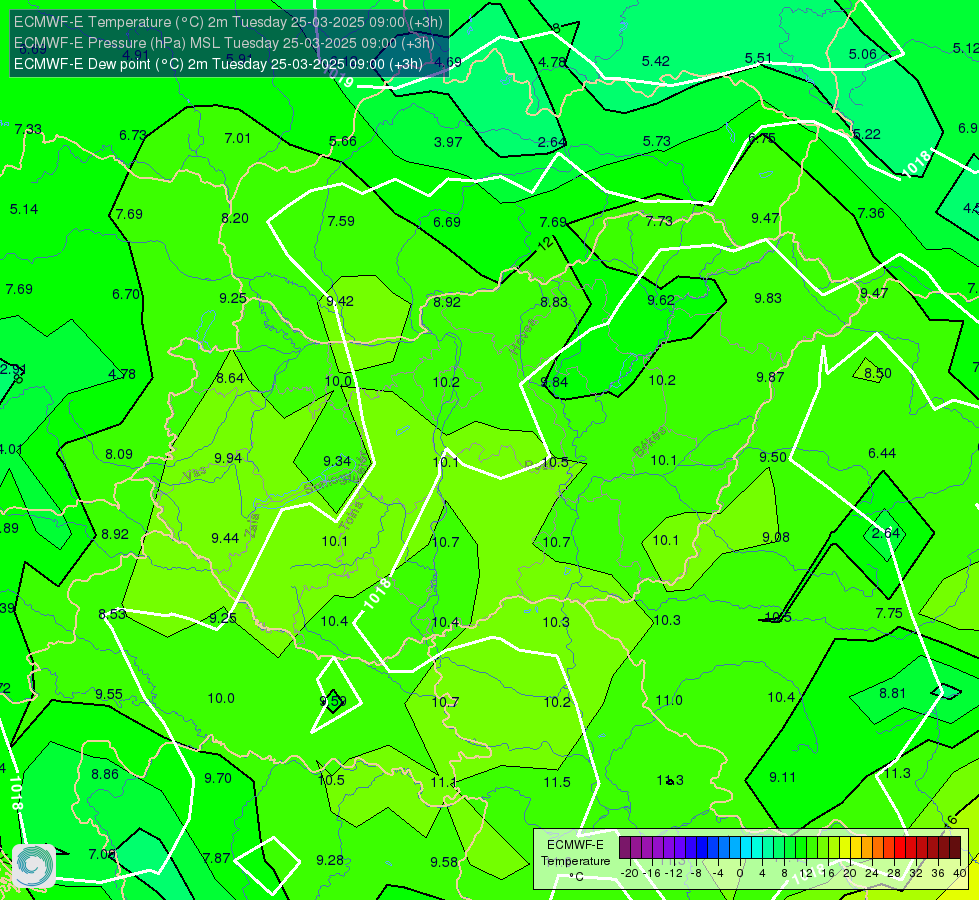Click the temperature value 9.70
Screen dimensions: 979x900
click(218, 778)
